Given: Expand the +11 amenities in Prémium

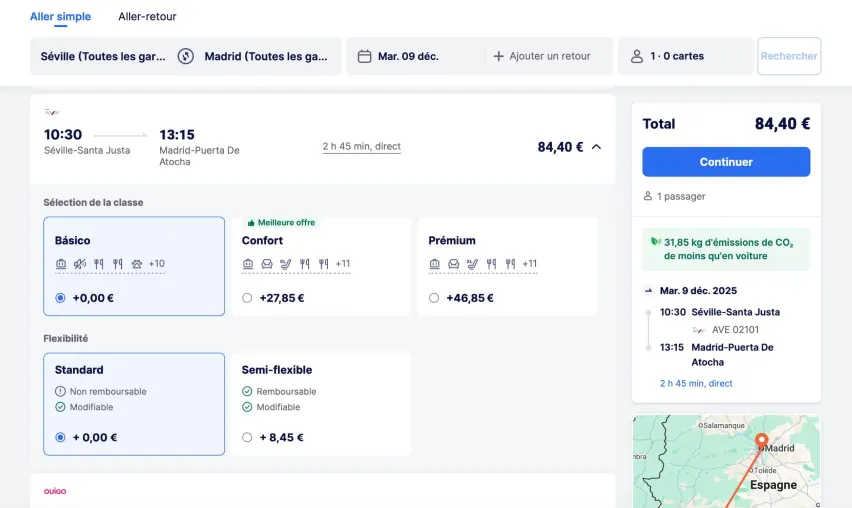Looking at the screenshot, I should pos(530,264).
